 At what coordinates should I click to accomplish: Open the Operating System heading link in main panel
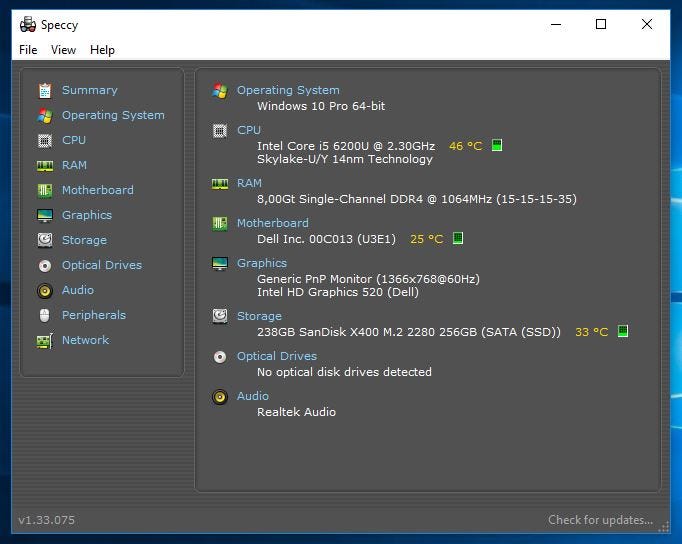click(x=288, y=90)
